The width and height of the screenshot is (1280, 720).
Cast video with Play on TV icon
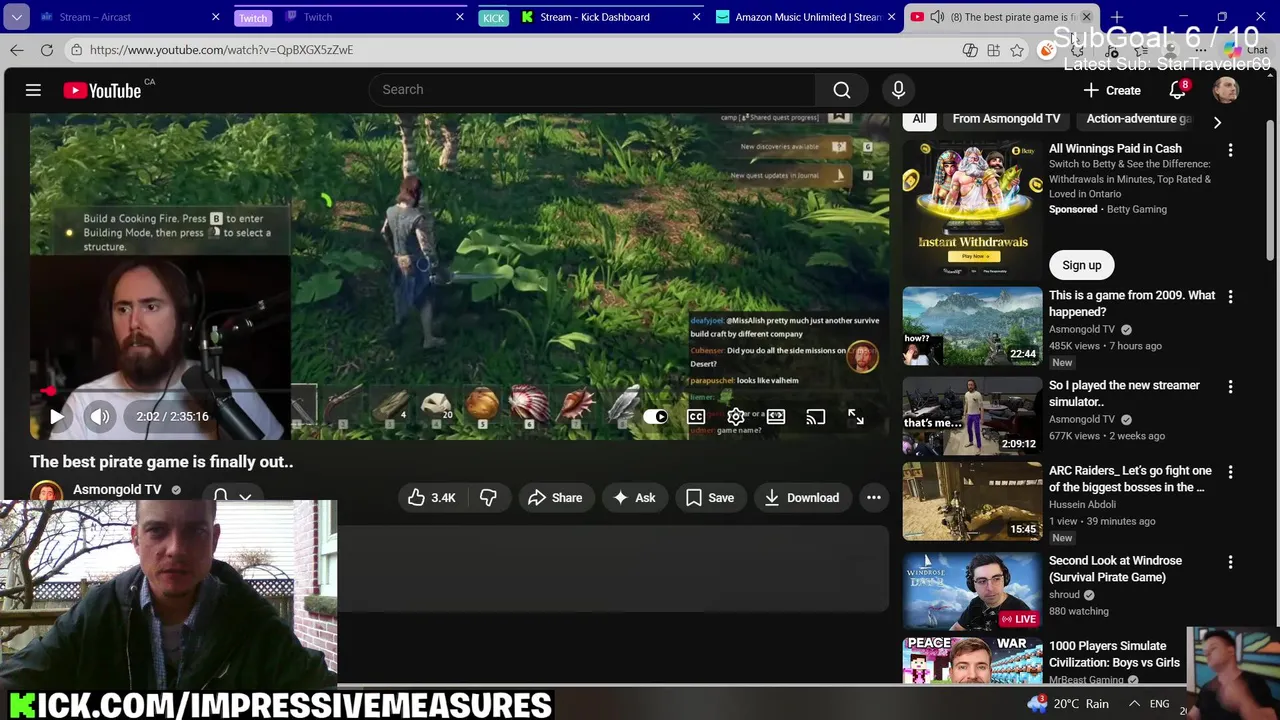click(816, 417)
